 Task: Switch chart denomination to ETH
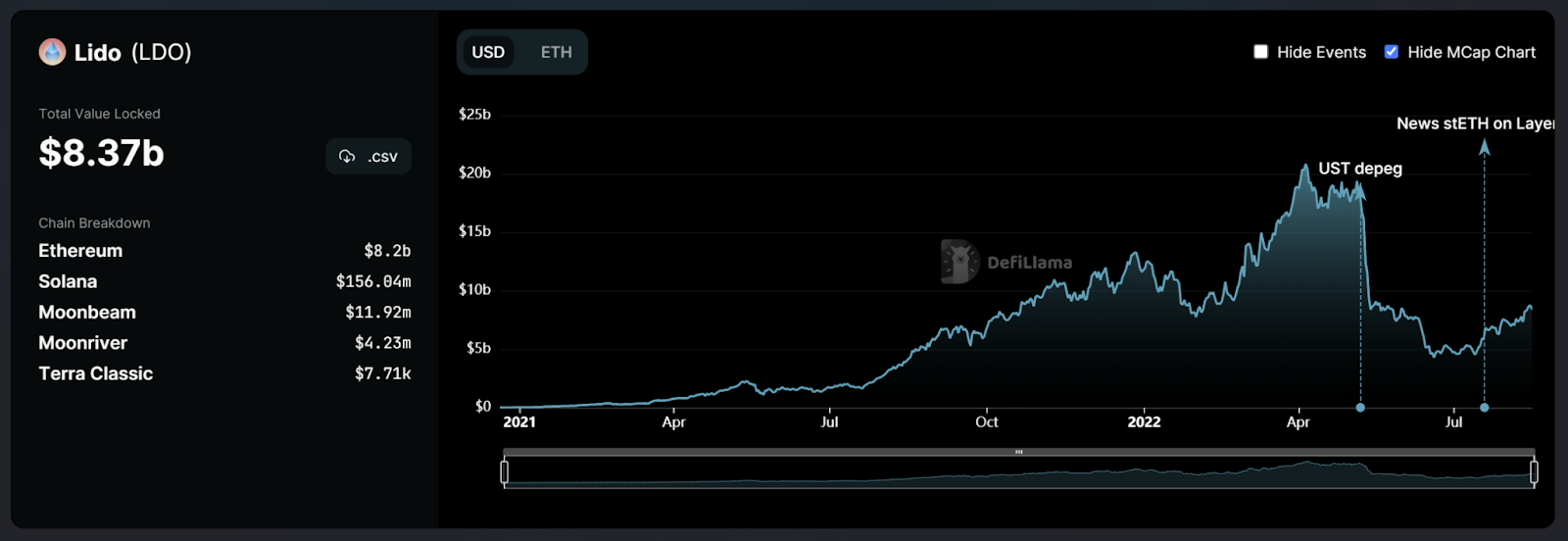[x=557, y=52]
